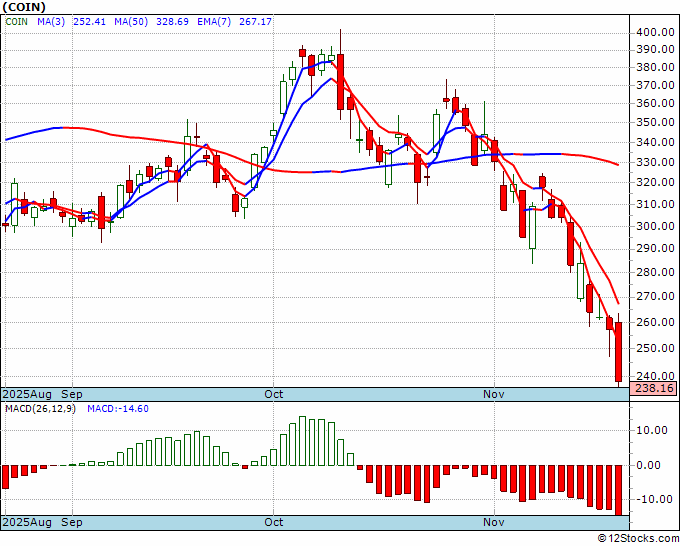680x546 pixels.
Task: Click the Oct marker on price timeline
Action: tap(274, 394)
